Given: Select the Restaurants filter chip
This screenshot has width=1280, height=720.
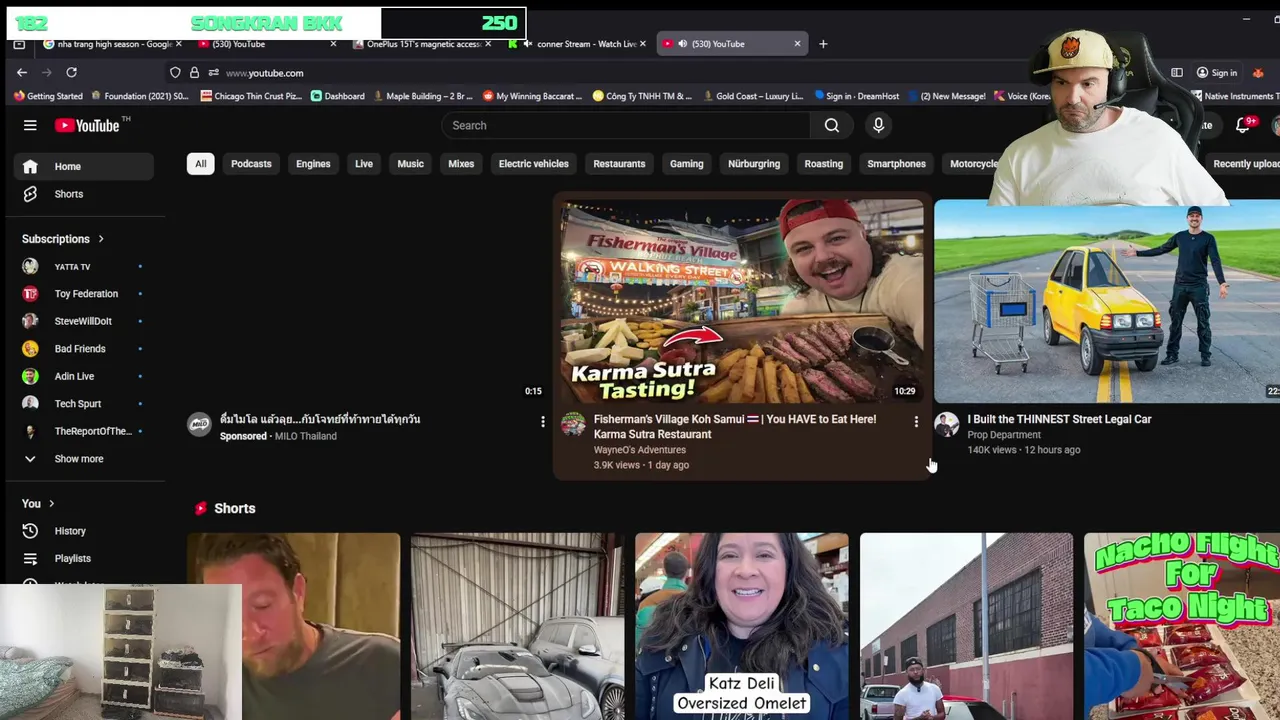Looking at the screenshot, I should (x=619, y=164).
